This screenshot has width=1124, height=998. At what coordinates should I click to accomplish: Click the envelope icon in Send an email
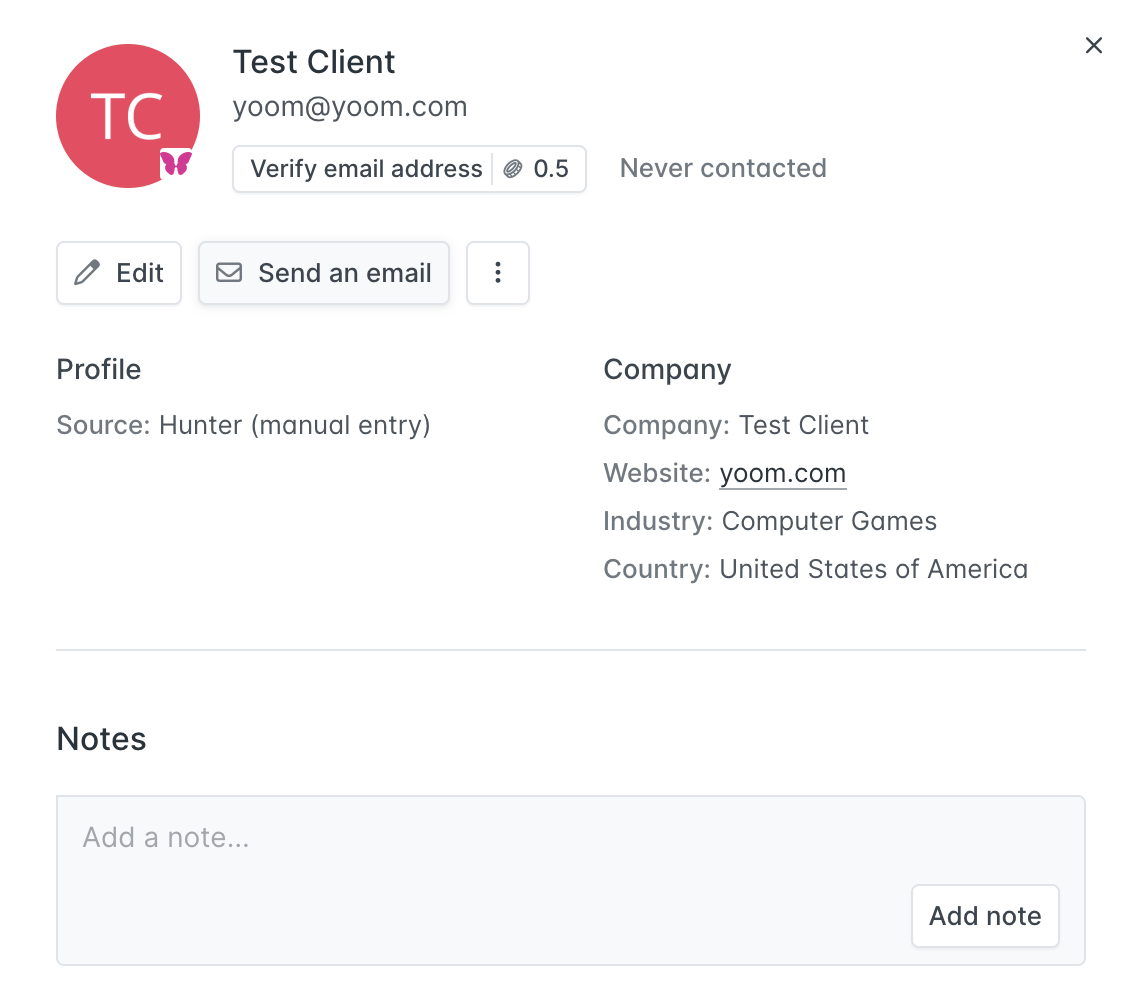pyautogui.click(x=229, y=273)
